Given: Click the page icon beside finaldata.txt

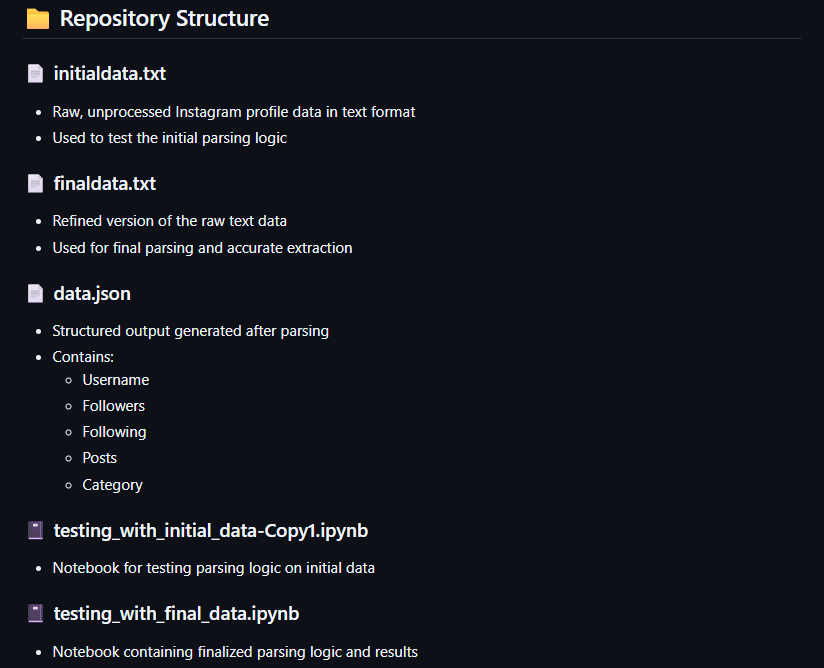Looking at the screenshot, I should 36,184.
